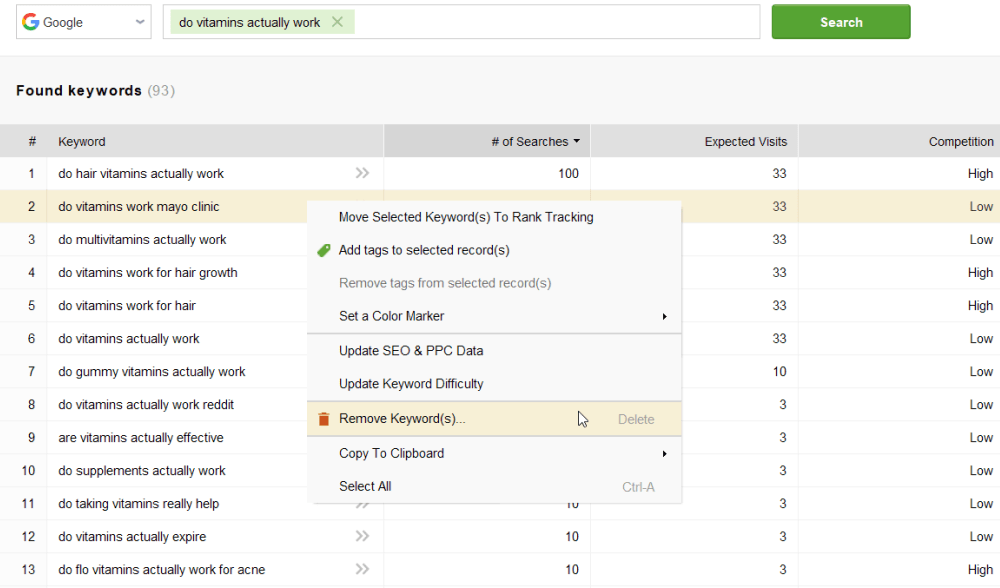Viewport: 1000px width, 588px height.
Task: Select the keyword 'do taking vitamins really help'
Action: 138,504
